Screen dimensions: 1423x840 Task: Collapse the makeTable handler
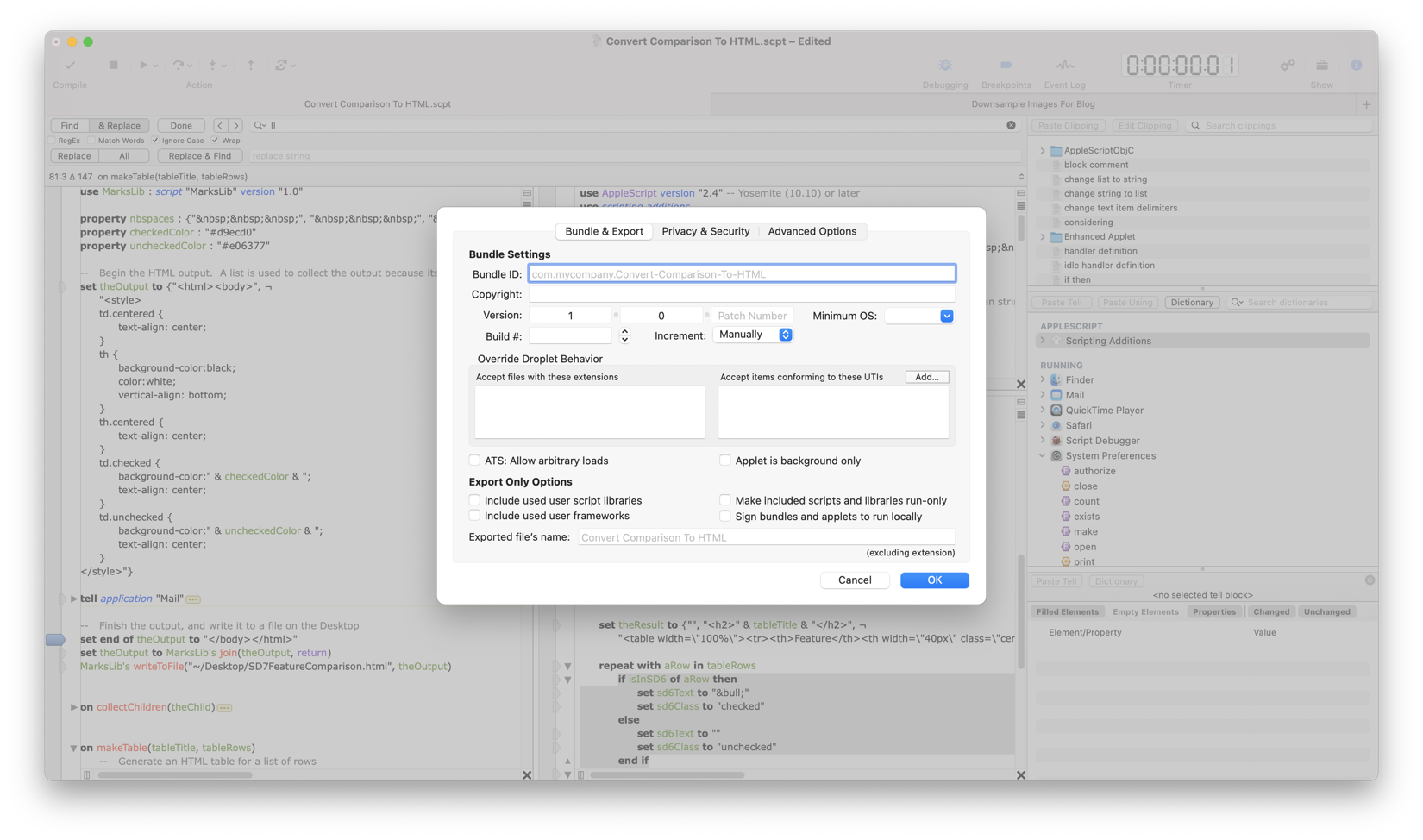coord(73,748)
